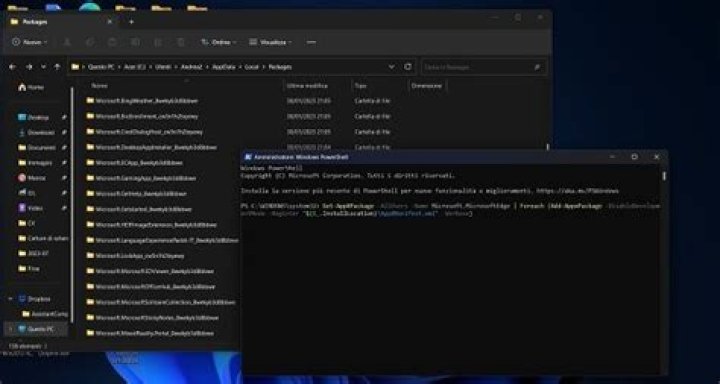Collapse the Dropbox tree node arrow
The width and height of the screenshot is (720, 384).
point(11,299)
